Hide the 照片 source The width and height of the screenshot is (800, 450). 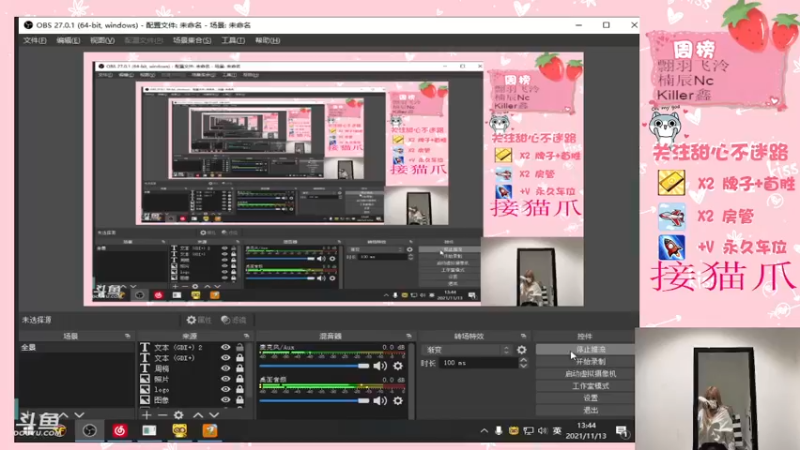[x=225, y=379]
